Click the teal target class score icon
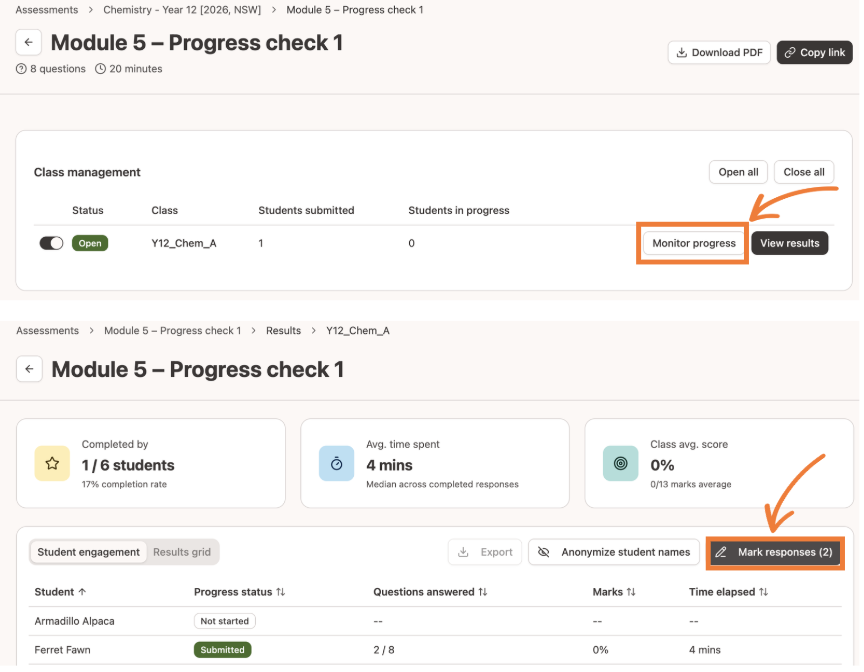864x672 pixels. pyautogui.click(x=620, y=464)
